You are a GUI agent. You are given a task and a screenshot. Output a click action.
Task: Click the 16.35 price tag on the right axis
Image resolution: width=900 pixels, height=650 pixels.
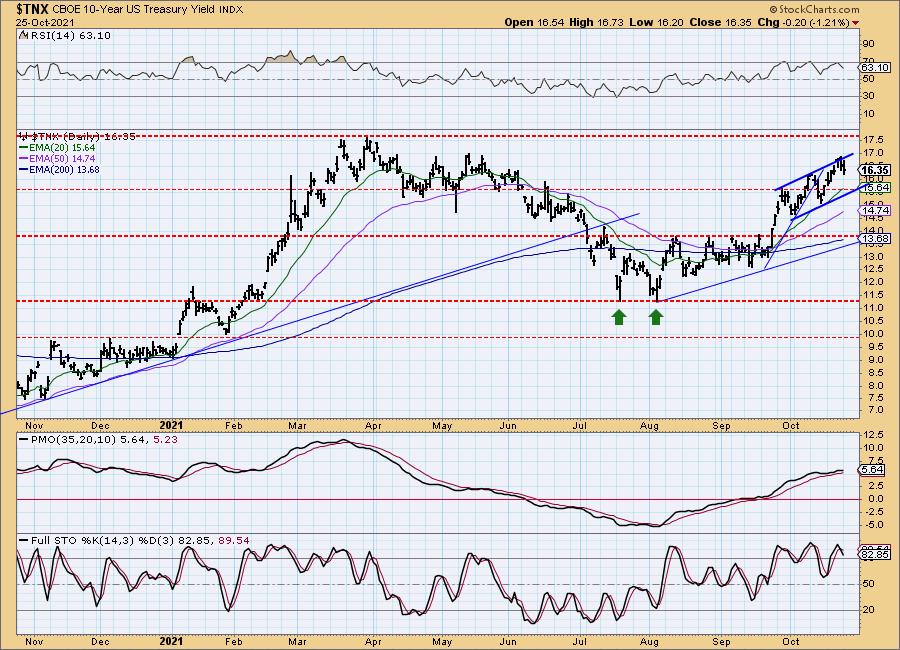point(875,170)
